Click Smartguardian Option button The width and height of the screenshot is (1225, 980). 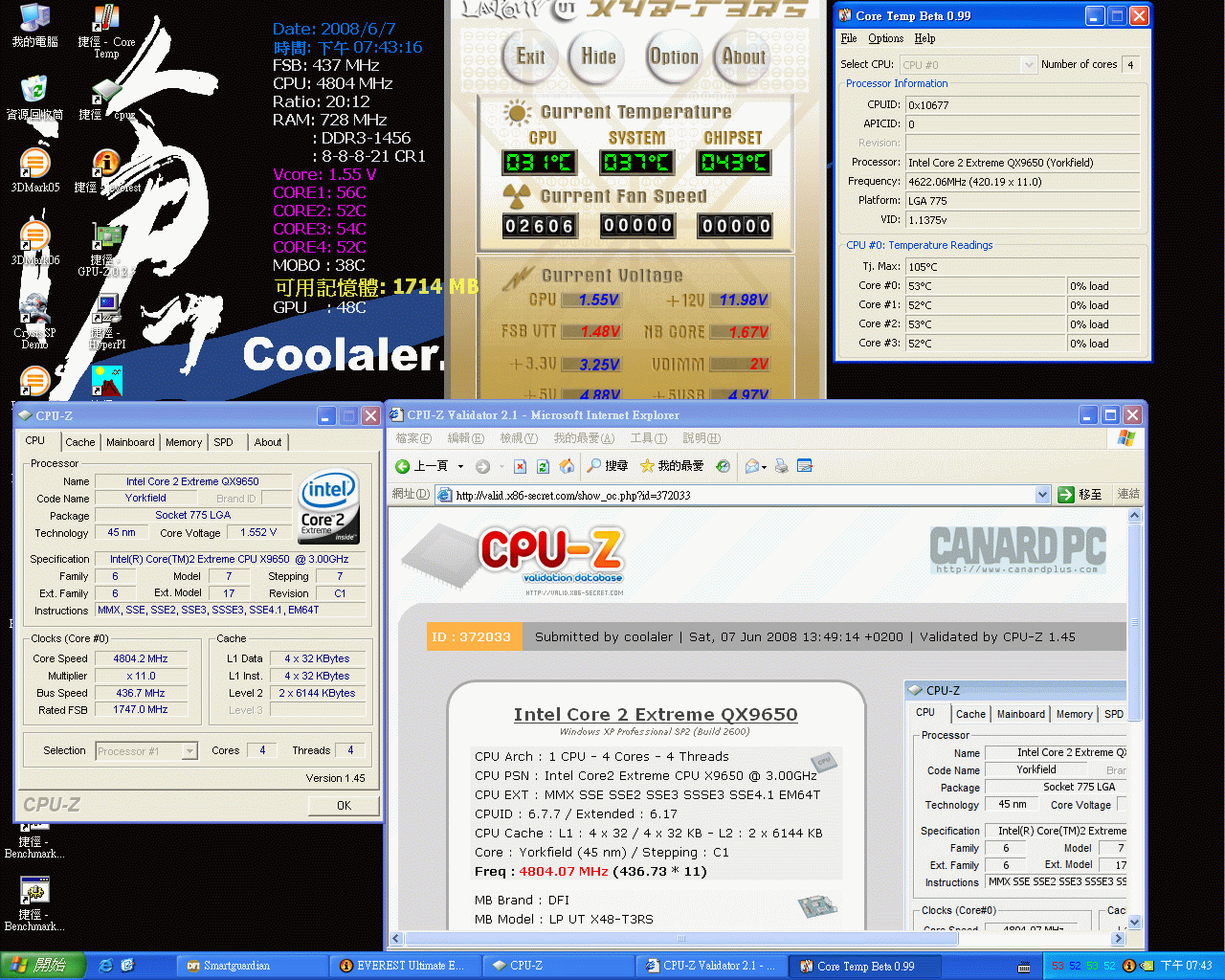[x=674, y=56]
